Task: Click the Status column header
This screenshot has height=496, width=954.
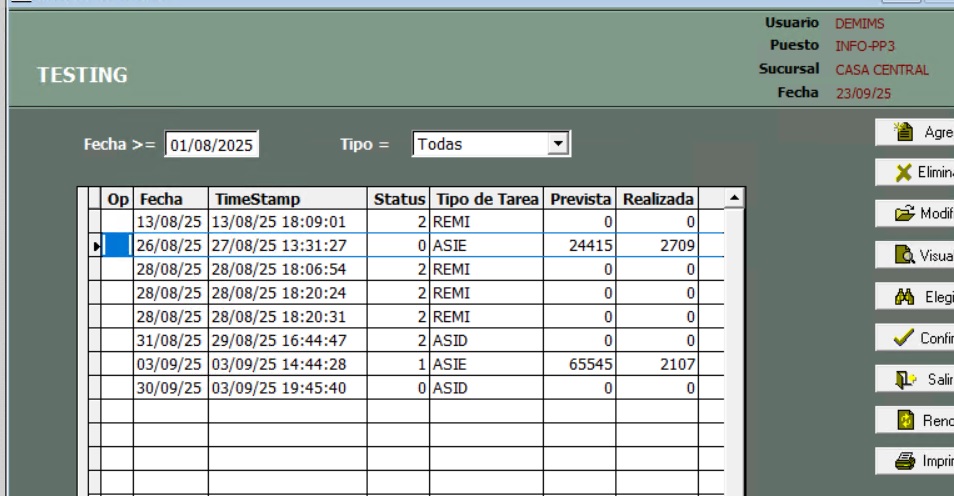Action: click(400, 200)
